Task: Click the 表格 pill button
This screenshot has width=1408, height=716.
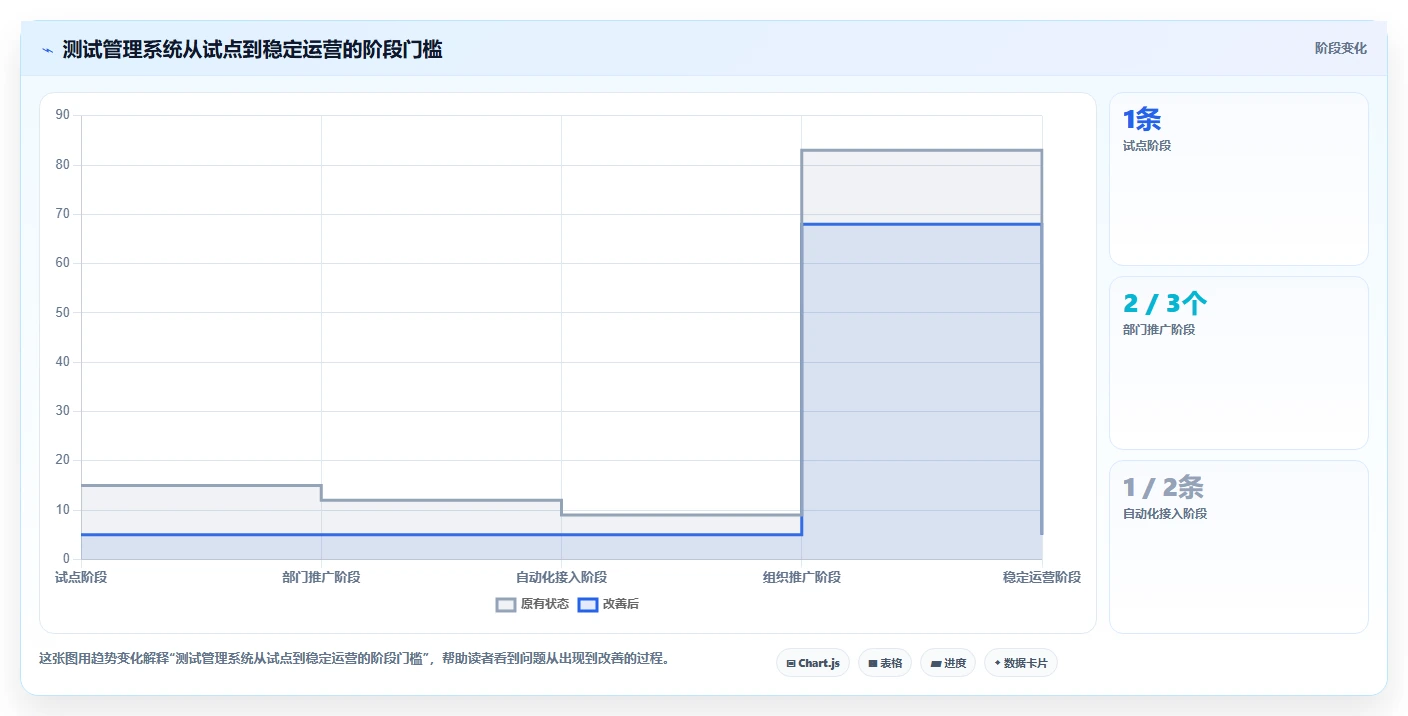Action: coord(884,663)
